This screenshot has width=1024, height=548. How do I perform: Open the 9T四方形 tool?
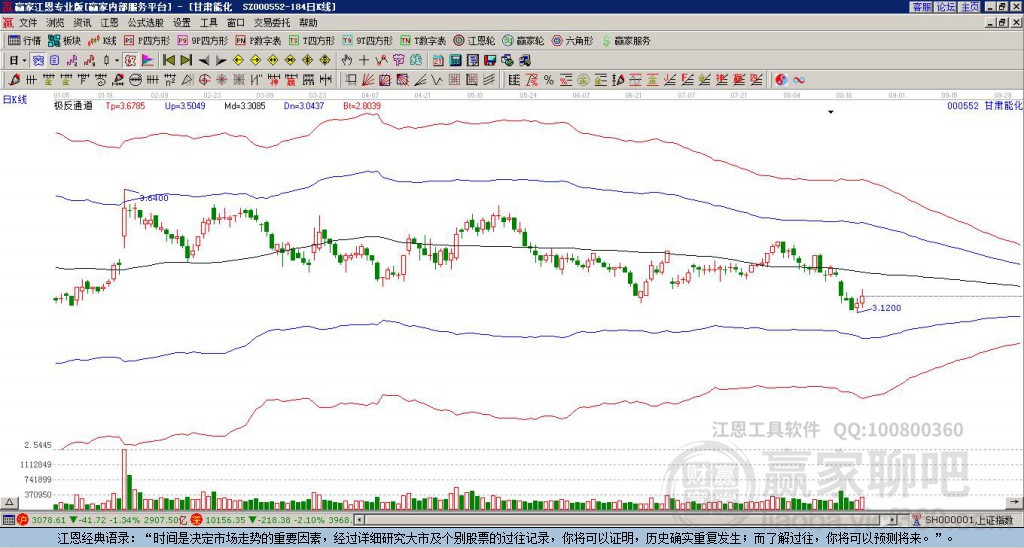(367, 40)
